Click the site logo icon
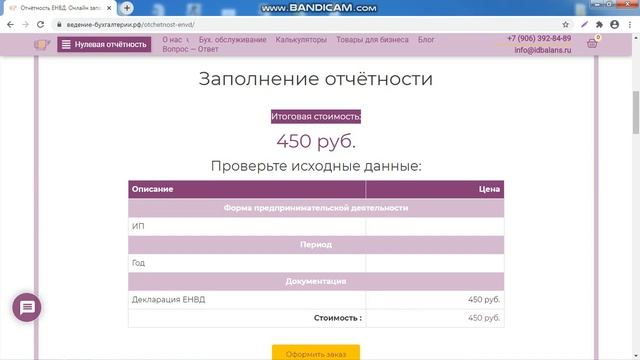This screenshot has width=640, height=360. pos(42,44)
